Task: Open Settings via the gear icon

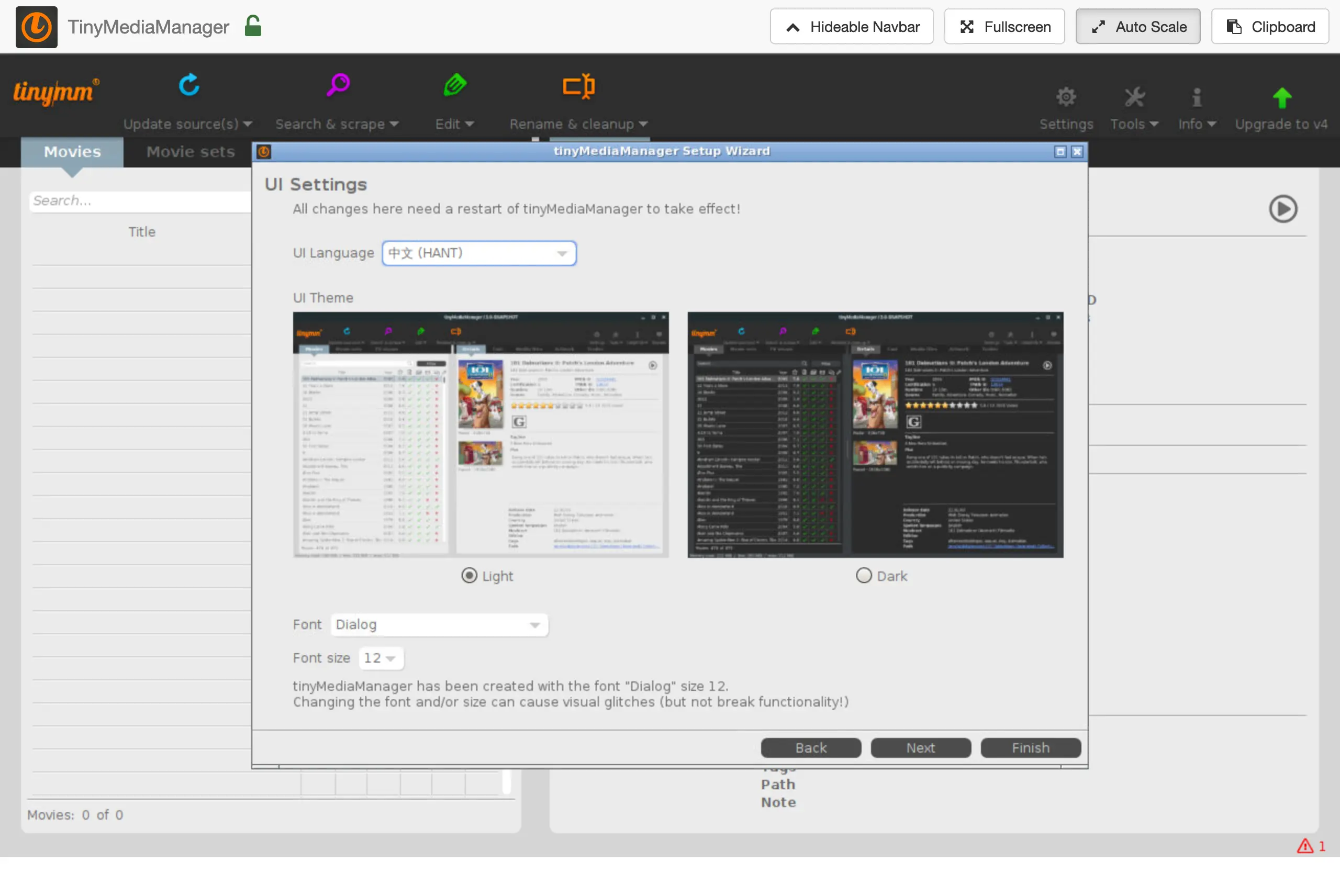Action: tap(1066, 97)
